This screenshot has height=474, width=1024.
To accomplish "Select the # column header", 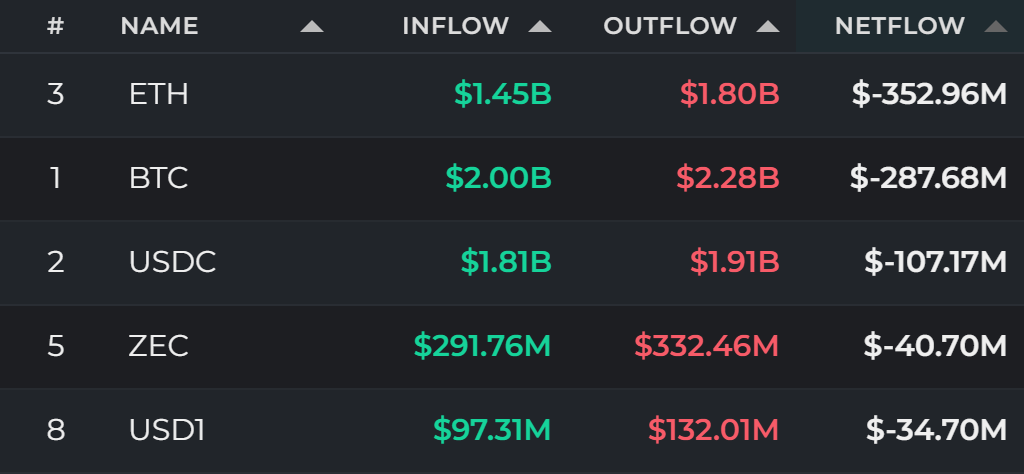I will 56,26.
